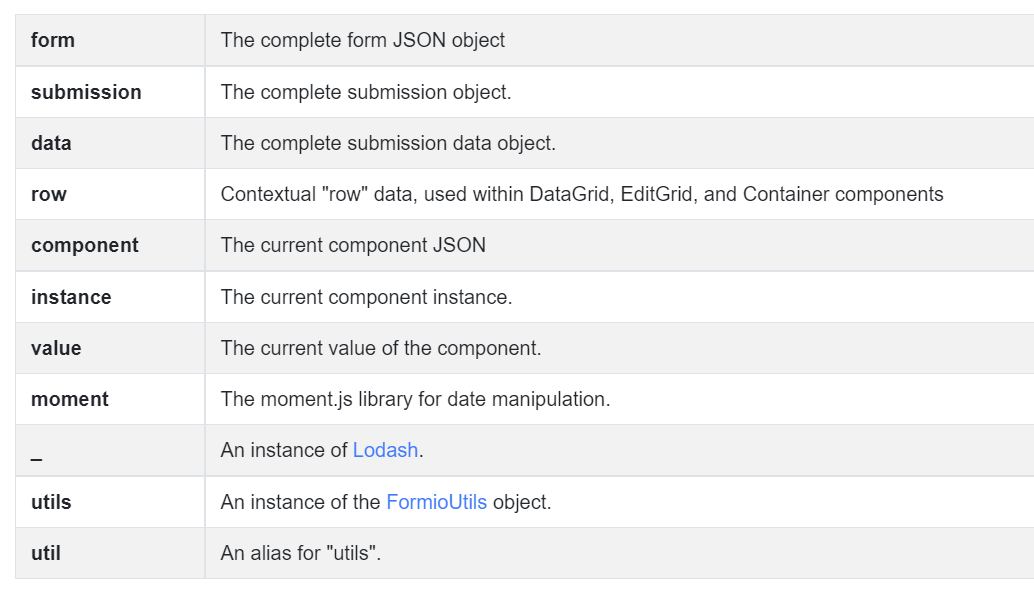Select the 'value' variable name
The width and height of the screenshot is (1034, 604).
56,348
